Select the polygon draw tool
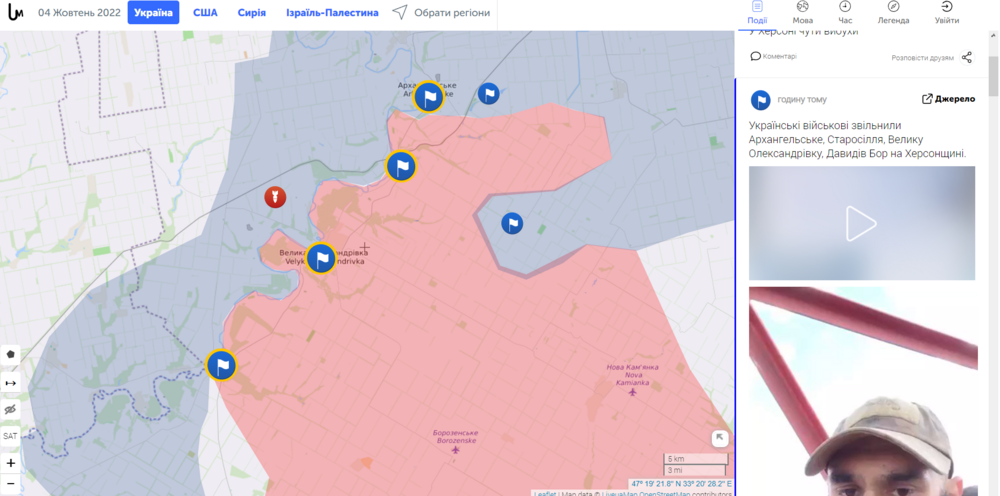This screenshot has height=496, width=1000. (x=11, y=354)
